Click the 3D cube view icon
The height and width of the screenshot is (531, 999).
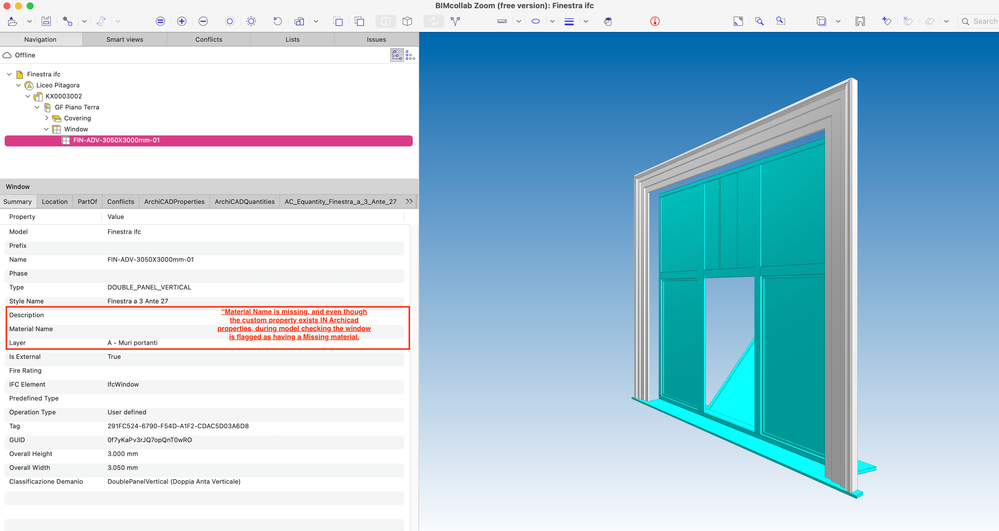407,21
